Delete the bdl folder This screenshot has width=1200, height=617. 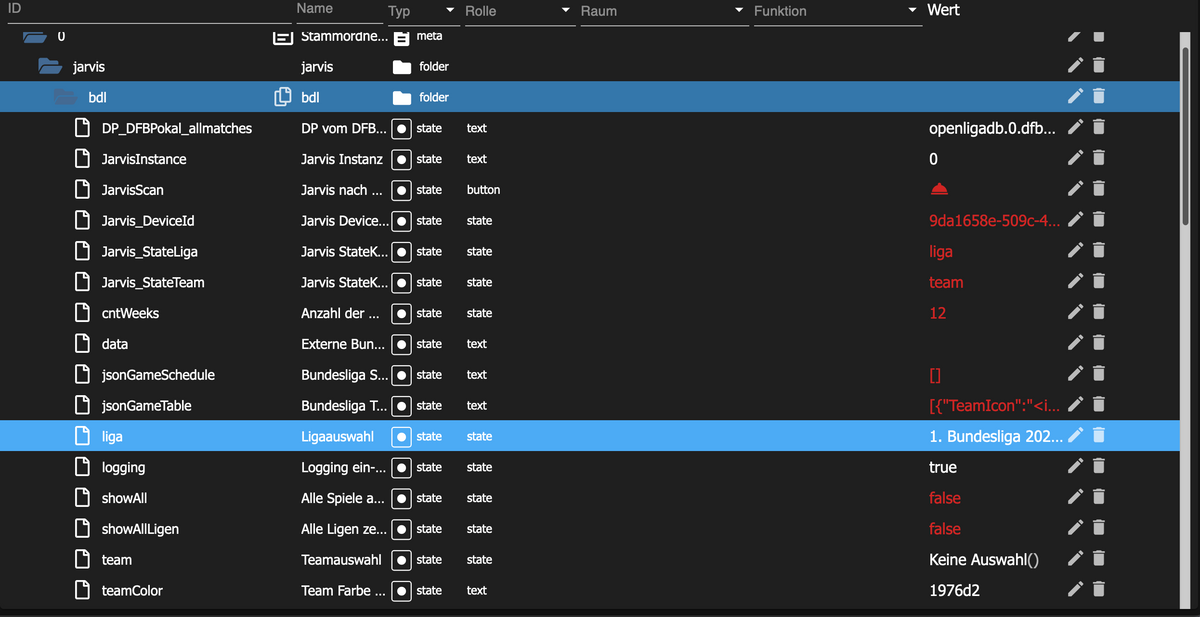tap(1098, 97)
